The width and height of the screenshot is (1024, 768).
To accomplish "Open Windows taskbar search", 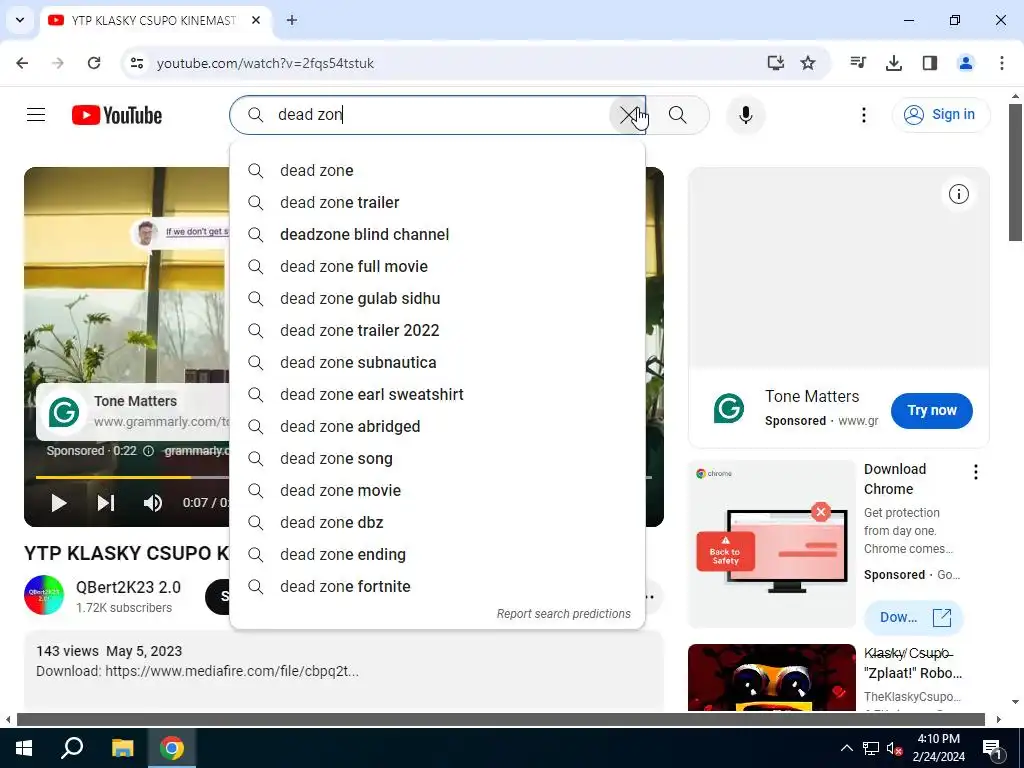I will pos(72,748).
